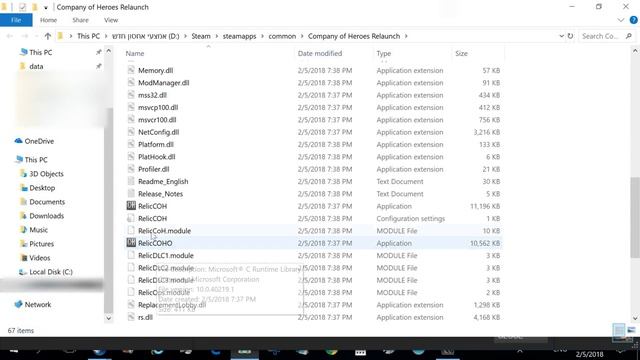Open the recent locations dropdown arrow
640x360 pixels.
(x=36, y=36)
